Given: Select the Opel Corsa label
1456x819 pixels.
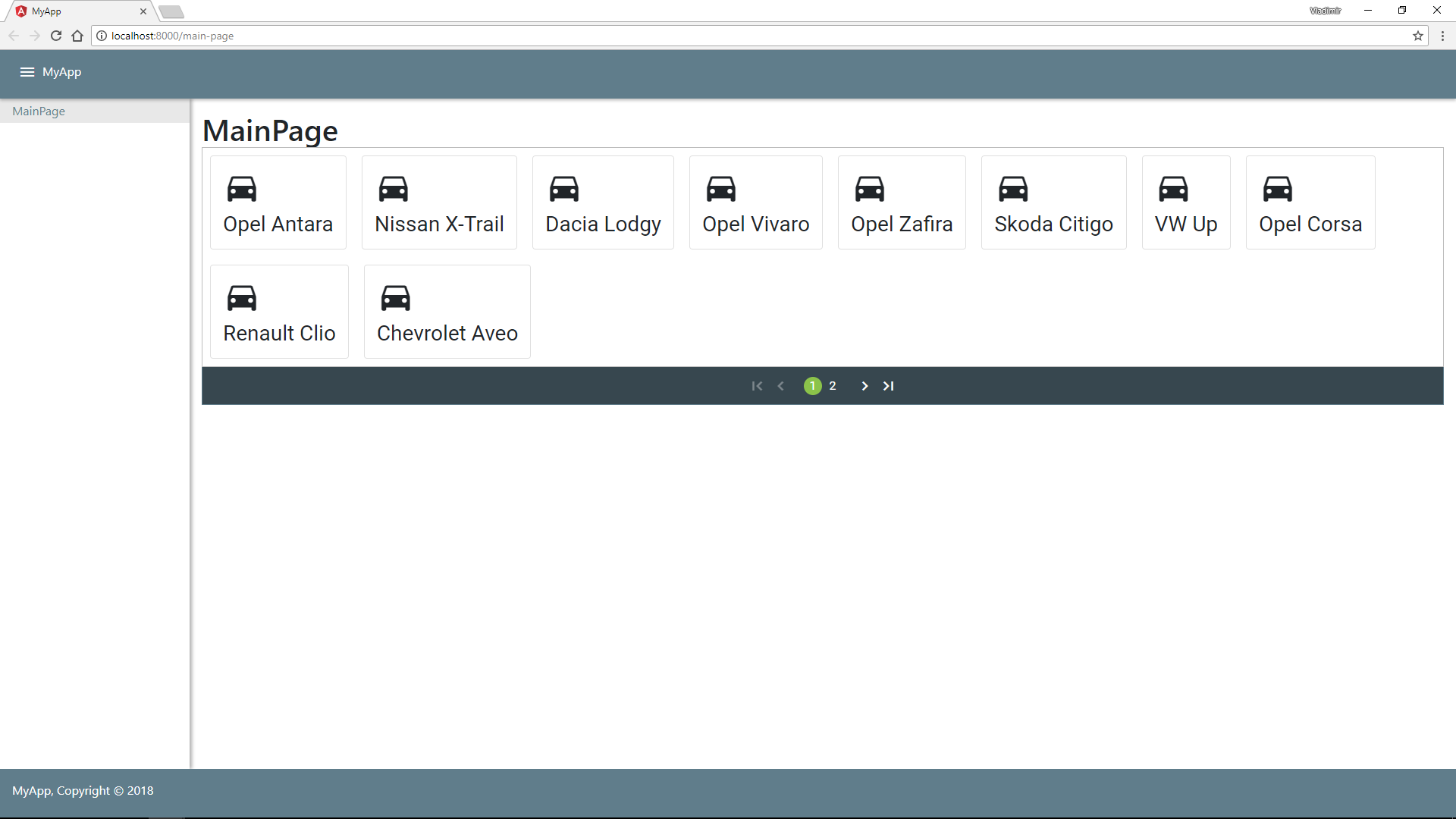Looking at the screenshot, I should pyautogui.click(x=1310, y=224).
